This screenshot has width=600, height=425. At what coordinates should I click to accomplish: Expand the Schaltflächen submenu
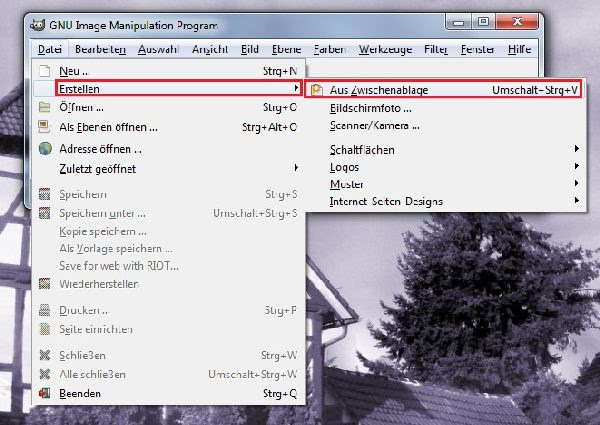pyautogui.click(x=445, y=150)
